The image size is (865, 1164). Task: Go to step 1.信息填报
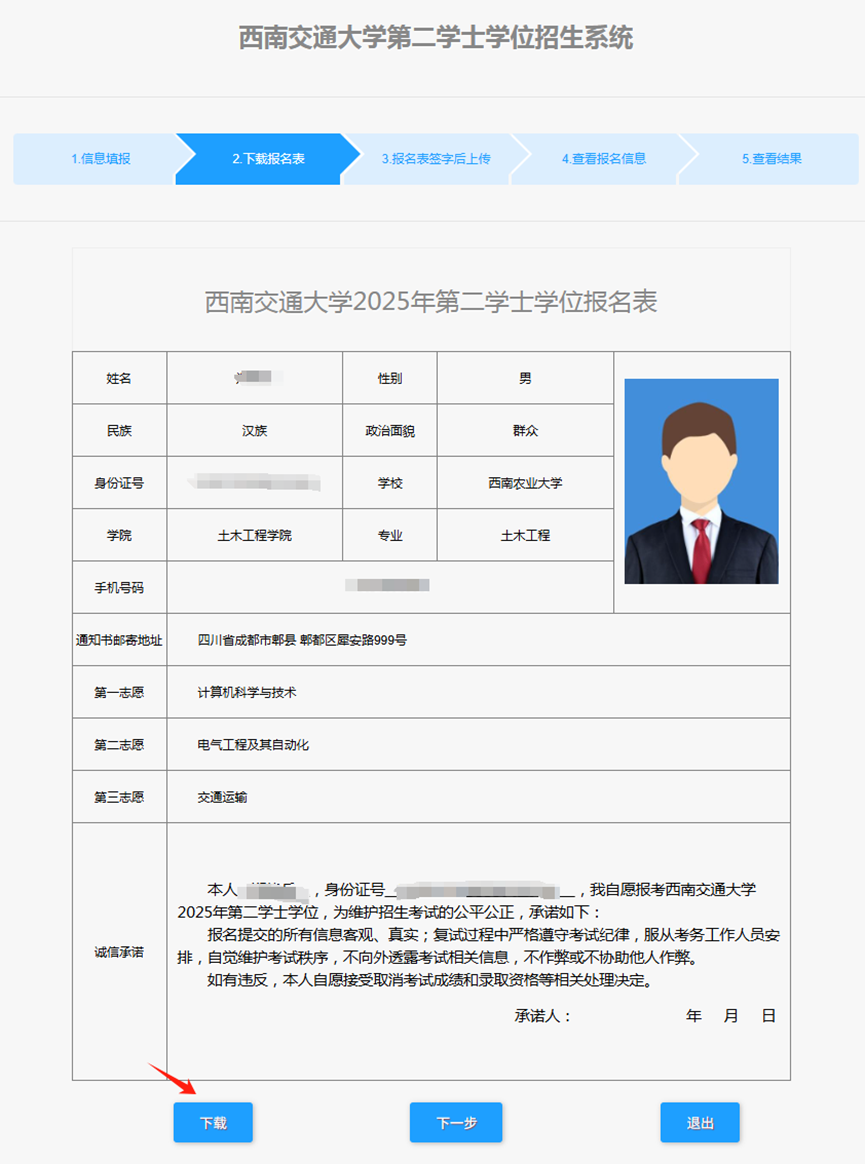tap(100, 159)
